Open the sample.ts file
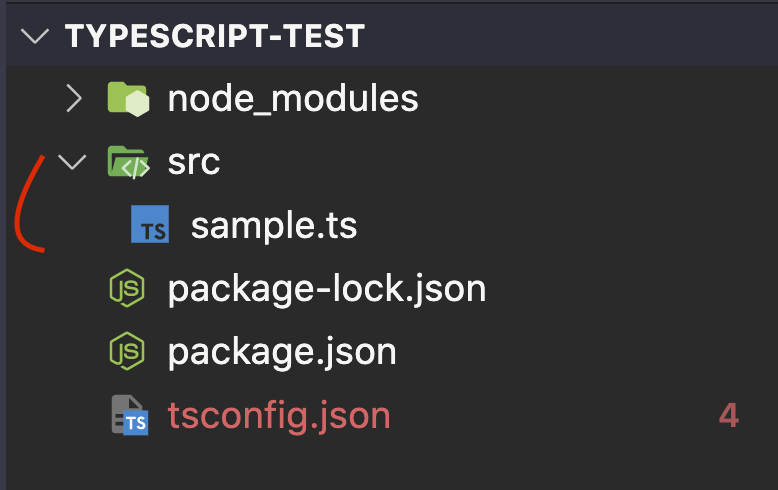778x490 pixels. point(274,226)
